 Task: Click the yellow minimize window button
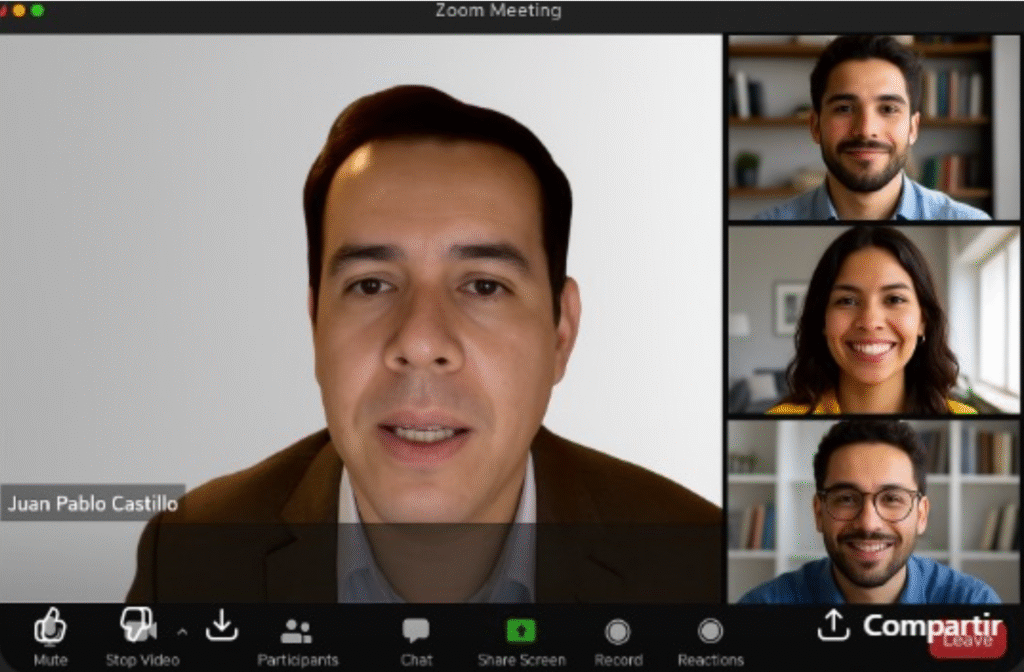coord(18,10)
